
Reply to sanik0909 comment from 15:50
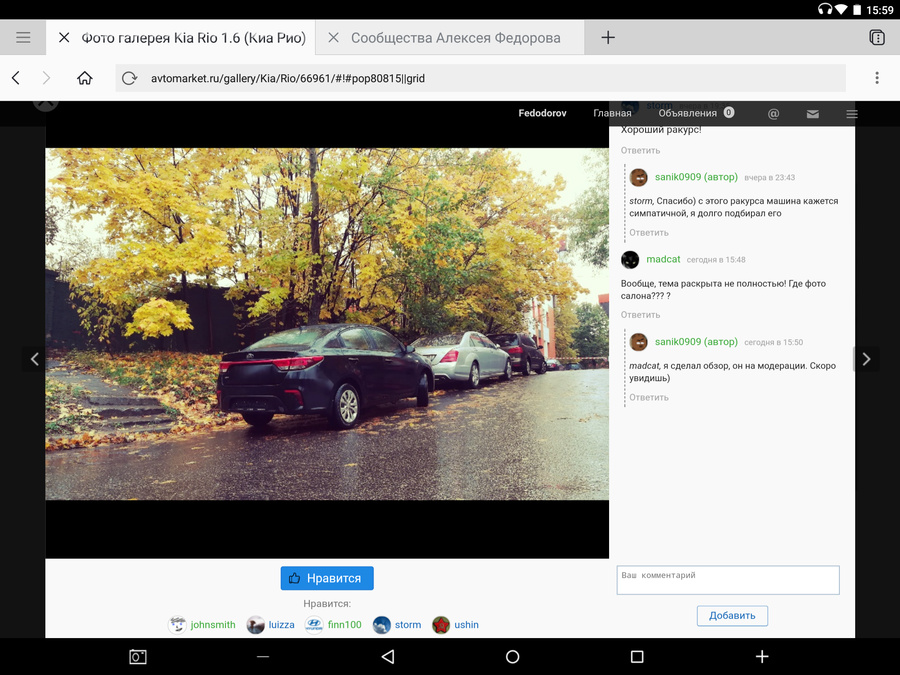tap(649, 397)
